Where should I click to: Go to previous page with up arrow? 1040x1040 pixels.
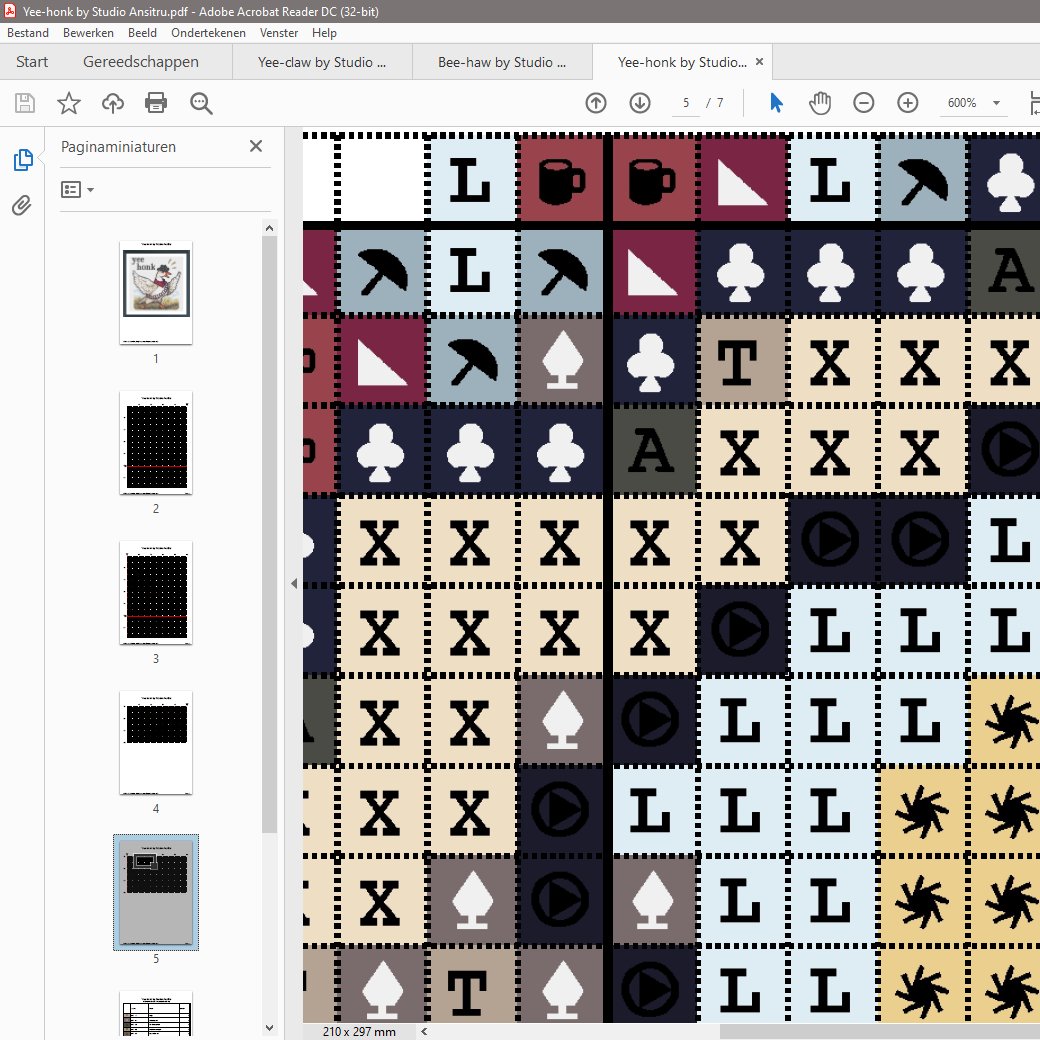(x=596, y=103)
